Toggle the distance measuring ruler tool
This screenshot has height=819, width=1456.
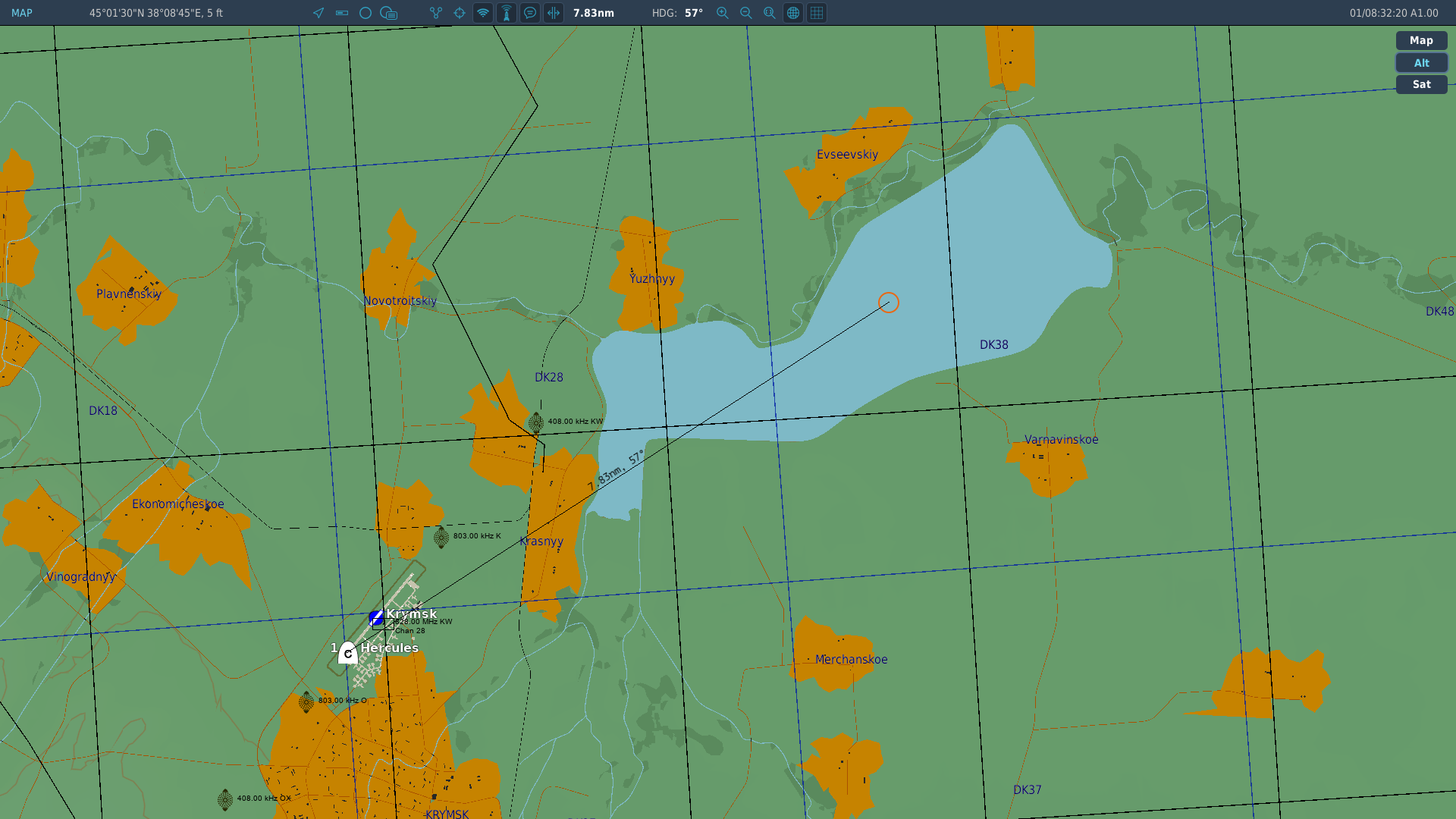pos(554,13)
